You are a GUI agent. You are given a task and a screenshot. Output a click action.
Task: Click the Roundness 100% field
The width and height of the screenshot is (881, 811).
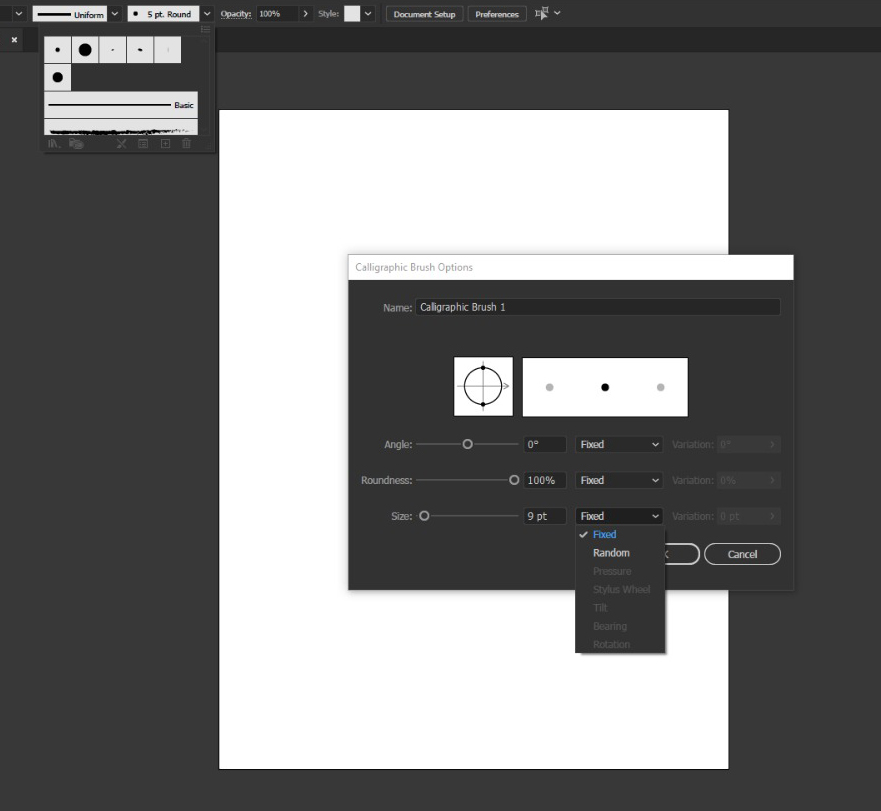[x=545, y=480]
